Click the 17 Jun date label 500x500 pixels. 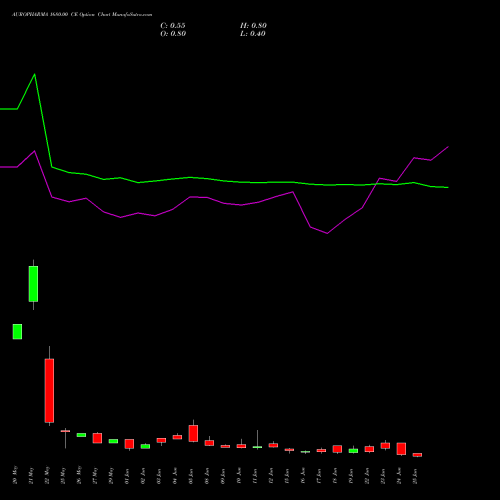(319, 476)
